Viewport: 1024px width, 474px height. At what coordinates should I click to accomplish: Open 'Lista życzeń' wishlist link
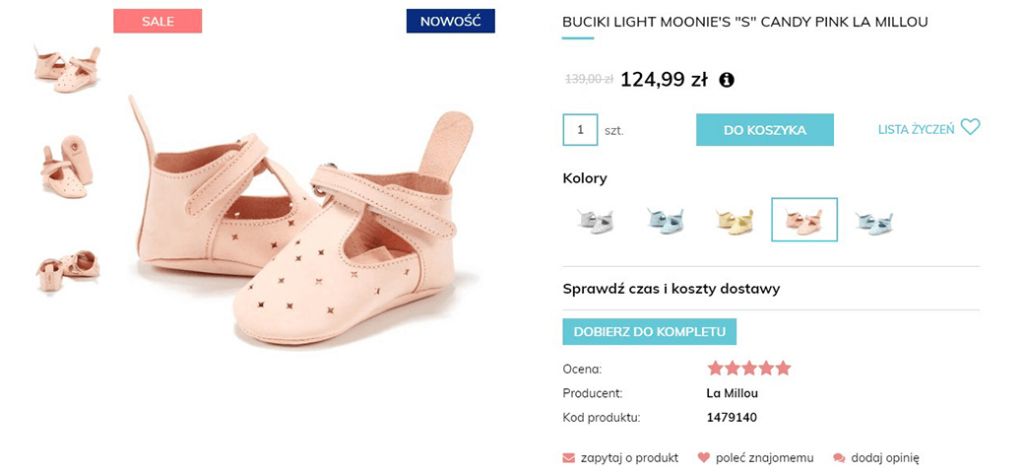pyautogui.click(x=916, y=129)
